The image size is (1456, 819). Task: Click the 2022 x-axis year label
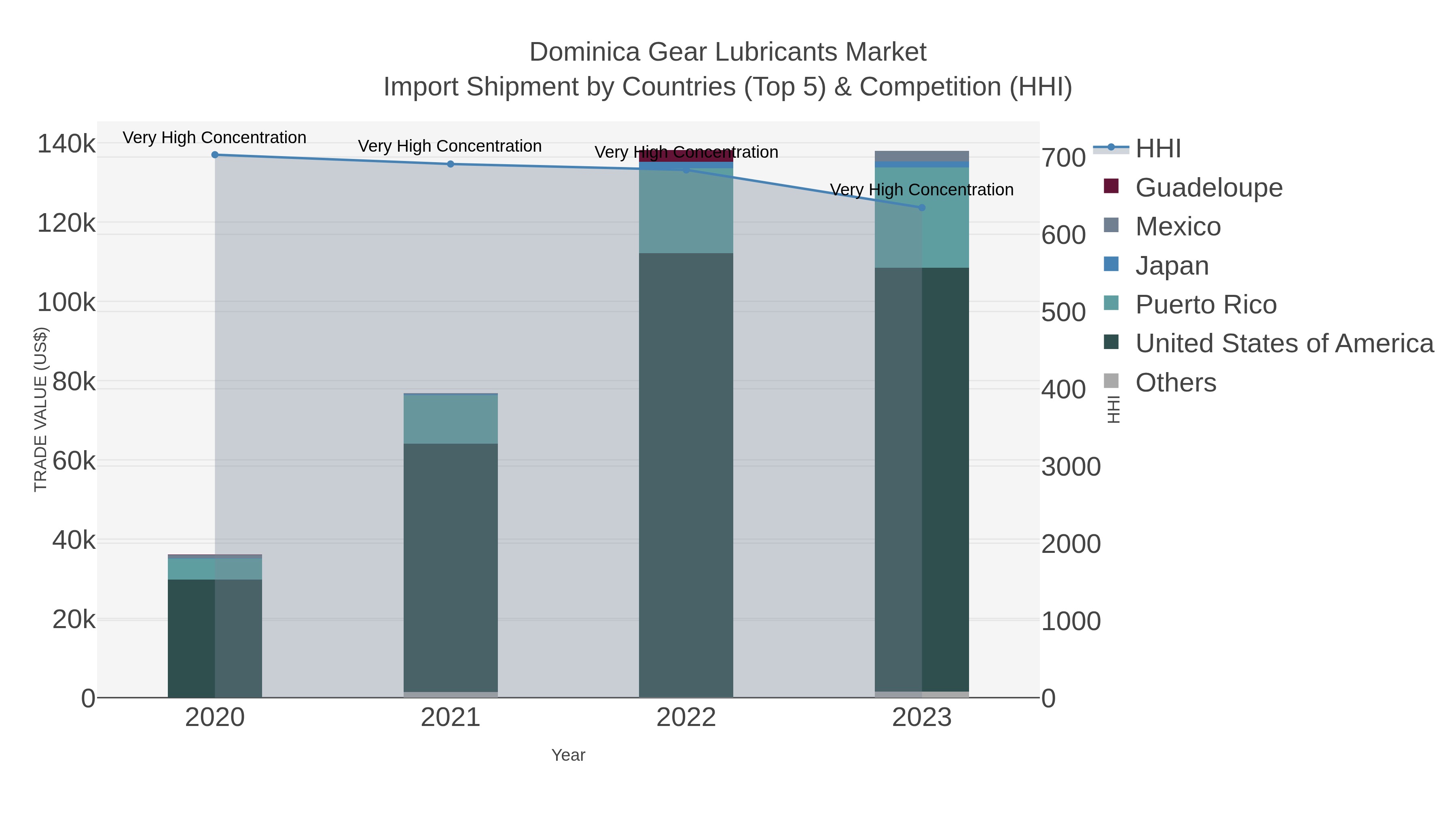pos(686,718)
